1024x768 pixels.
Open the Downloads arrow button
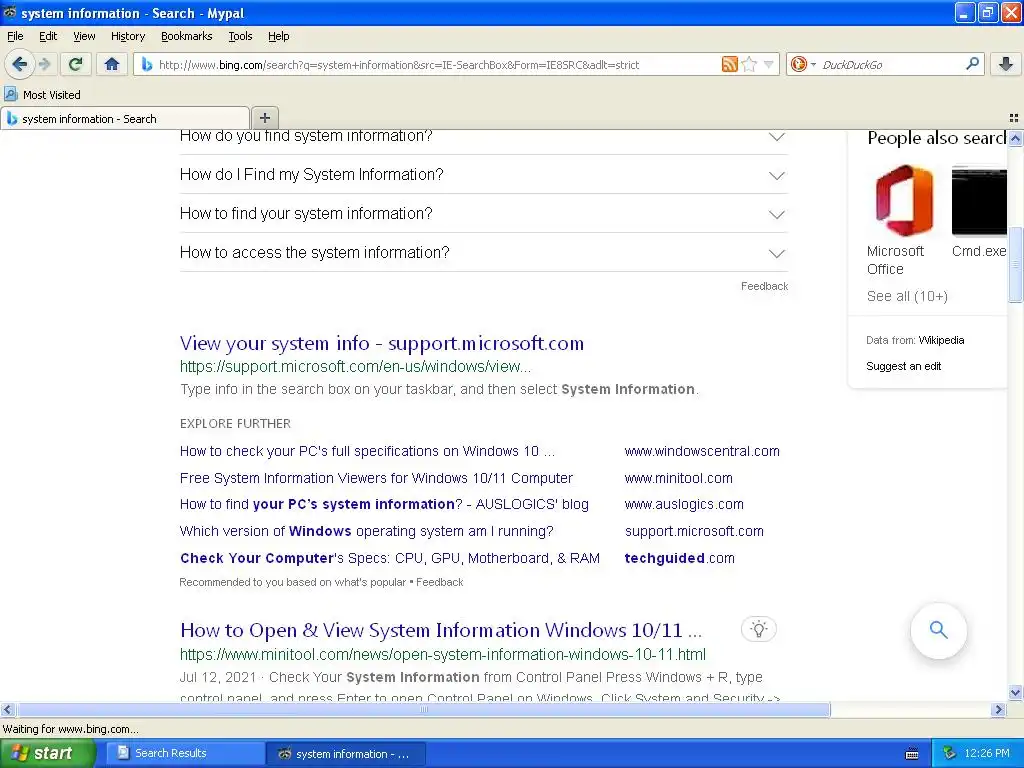point(1006,64)
